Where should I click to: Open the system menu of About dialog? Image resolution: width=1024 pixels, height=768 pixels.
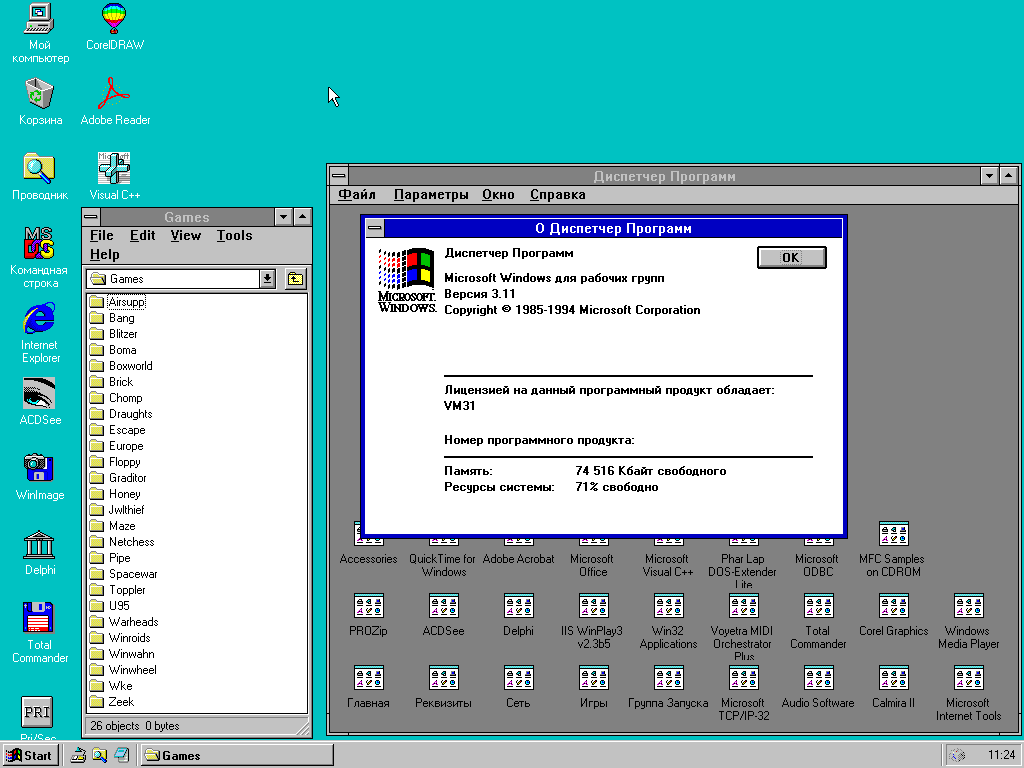[374, 228]
